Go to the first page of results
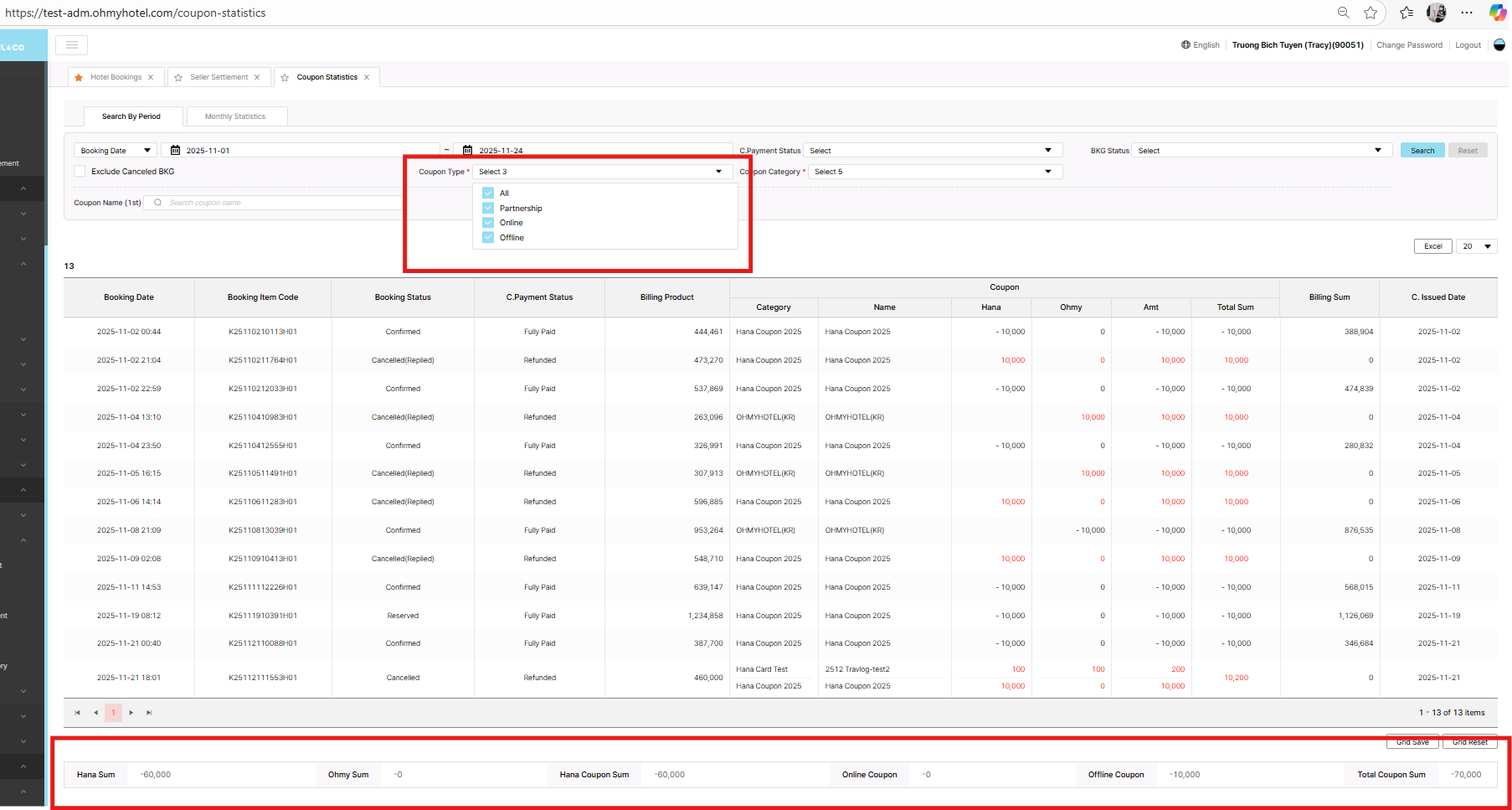This screenshot has width=1512, height=810. 77,713
